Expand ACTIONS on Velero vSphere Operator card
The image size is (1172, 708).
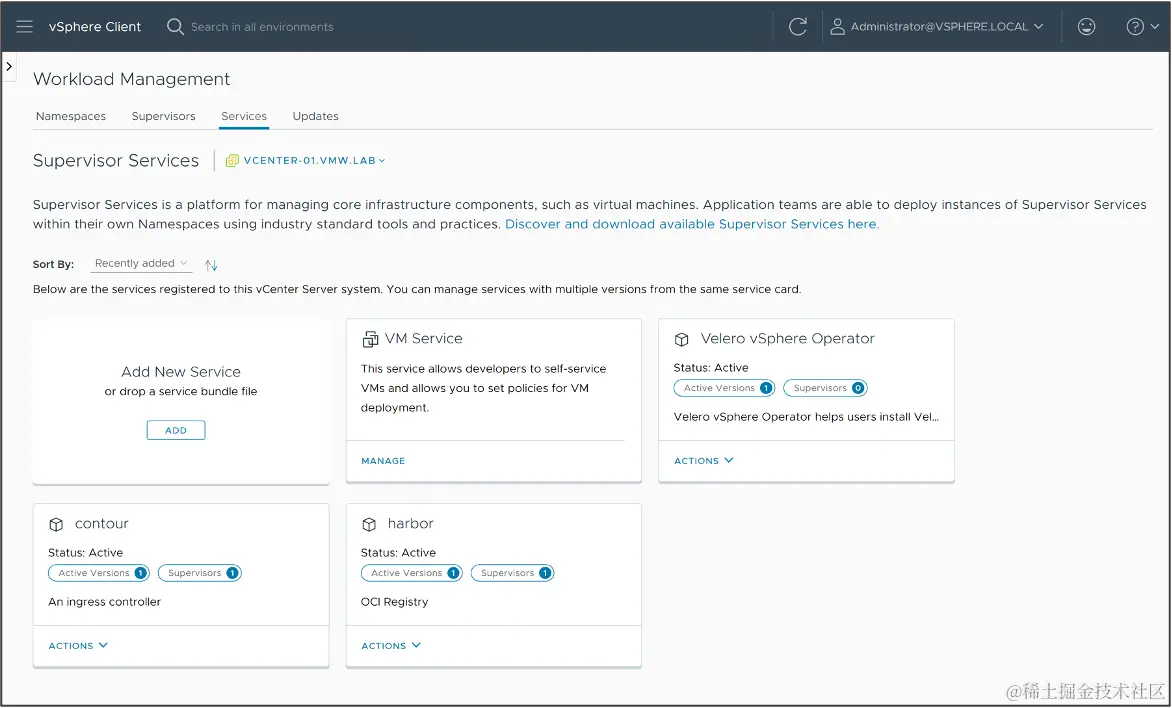click(x=703, y=461)
